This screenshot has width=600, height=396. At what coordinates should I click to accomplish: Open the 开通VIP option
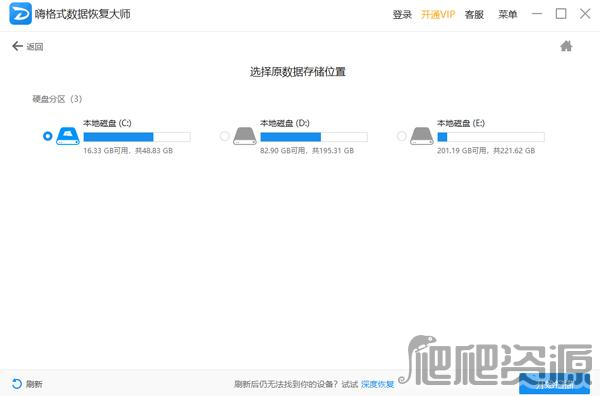(x=438, y=15)
